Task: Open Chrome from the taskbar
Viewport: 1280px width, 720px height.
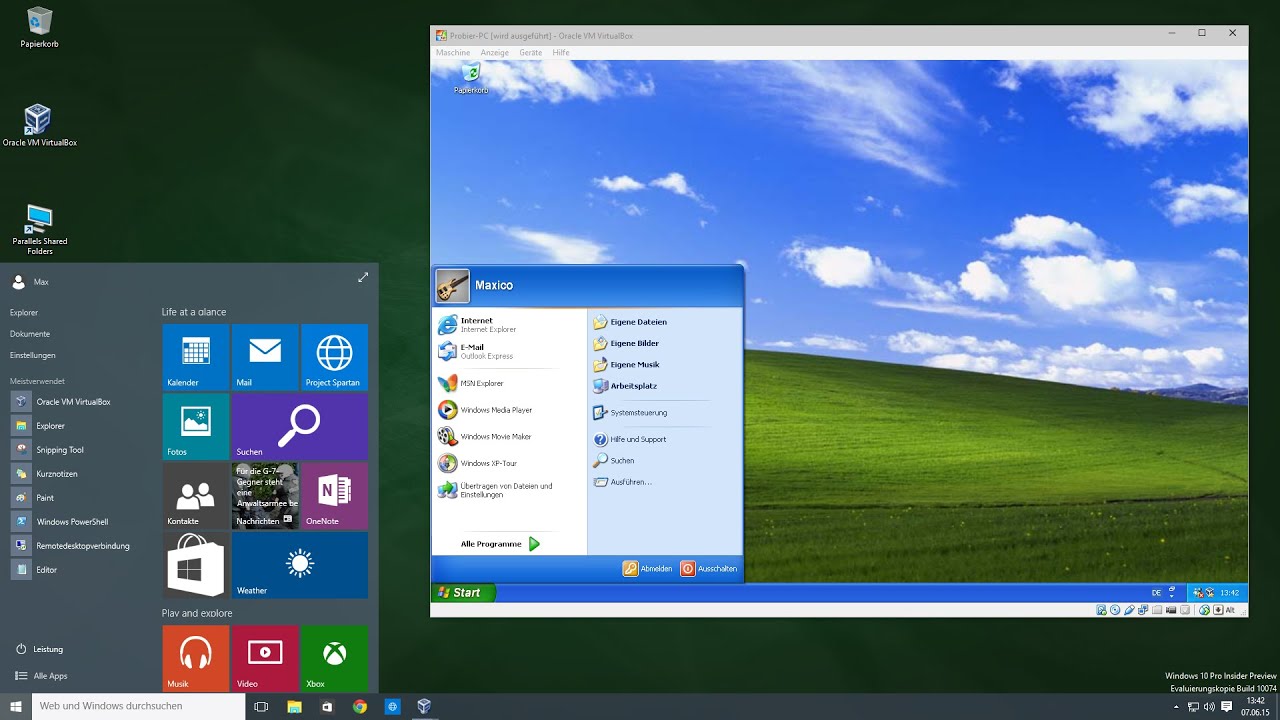Action: (360, 706)
